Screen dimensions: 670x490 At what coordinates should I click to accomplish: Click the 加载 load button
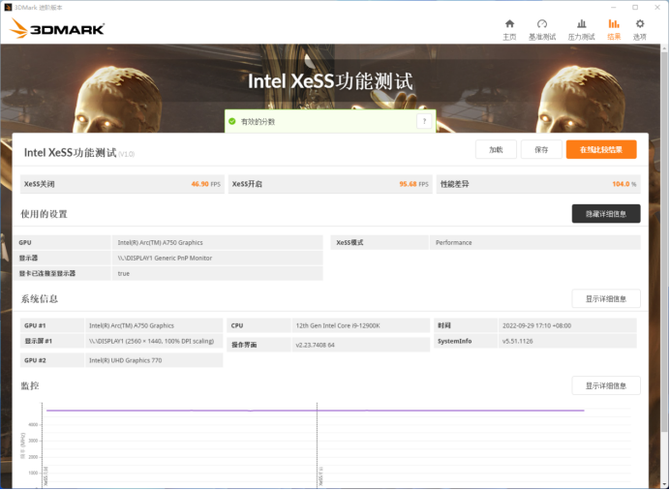pyautogui.click(x=496, y=149)
